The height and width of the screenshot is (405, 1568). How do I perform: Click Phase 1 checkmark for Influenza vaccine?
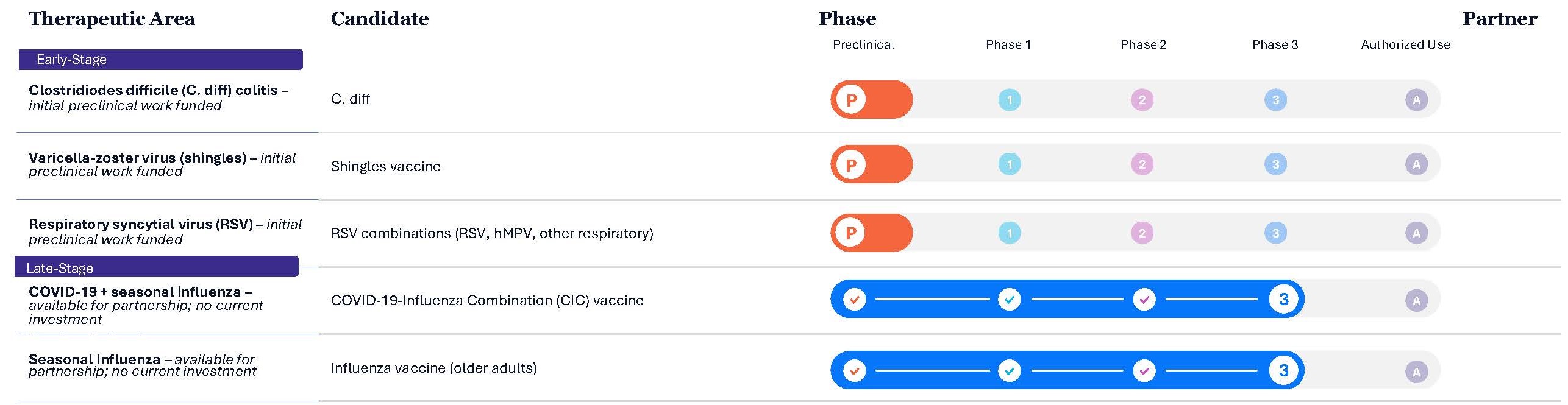tap(1010, 371)
